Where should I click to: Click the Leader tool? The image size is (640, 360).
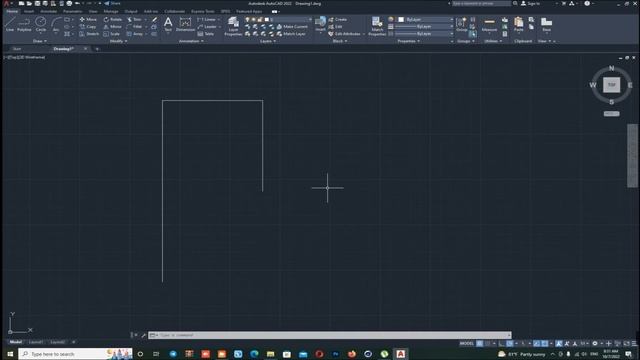[x=207, y=27]
